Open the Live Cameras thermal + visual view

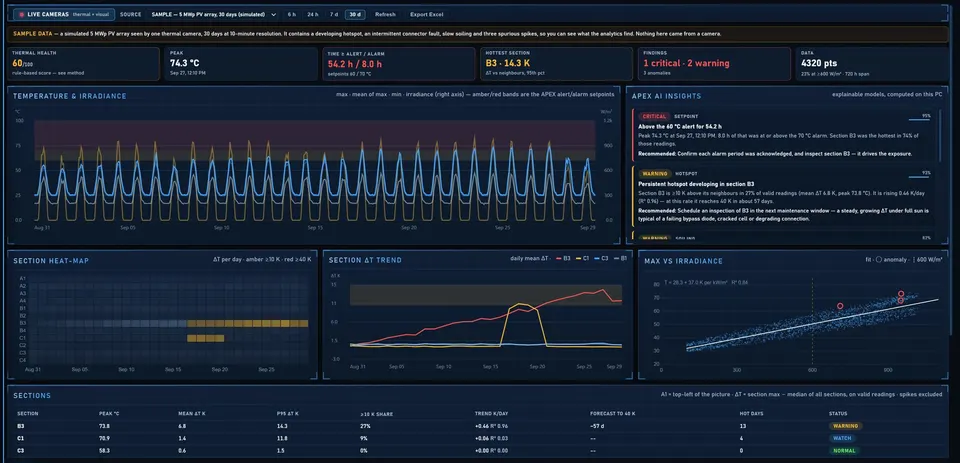(x=64, y=14)
